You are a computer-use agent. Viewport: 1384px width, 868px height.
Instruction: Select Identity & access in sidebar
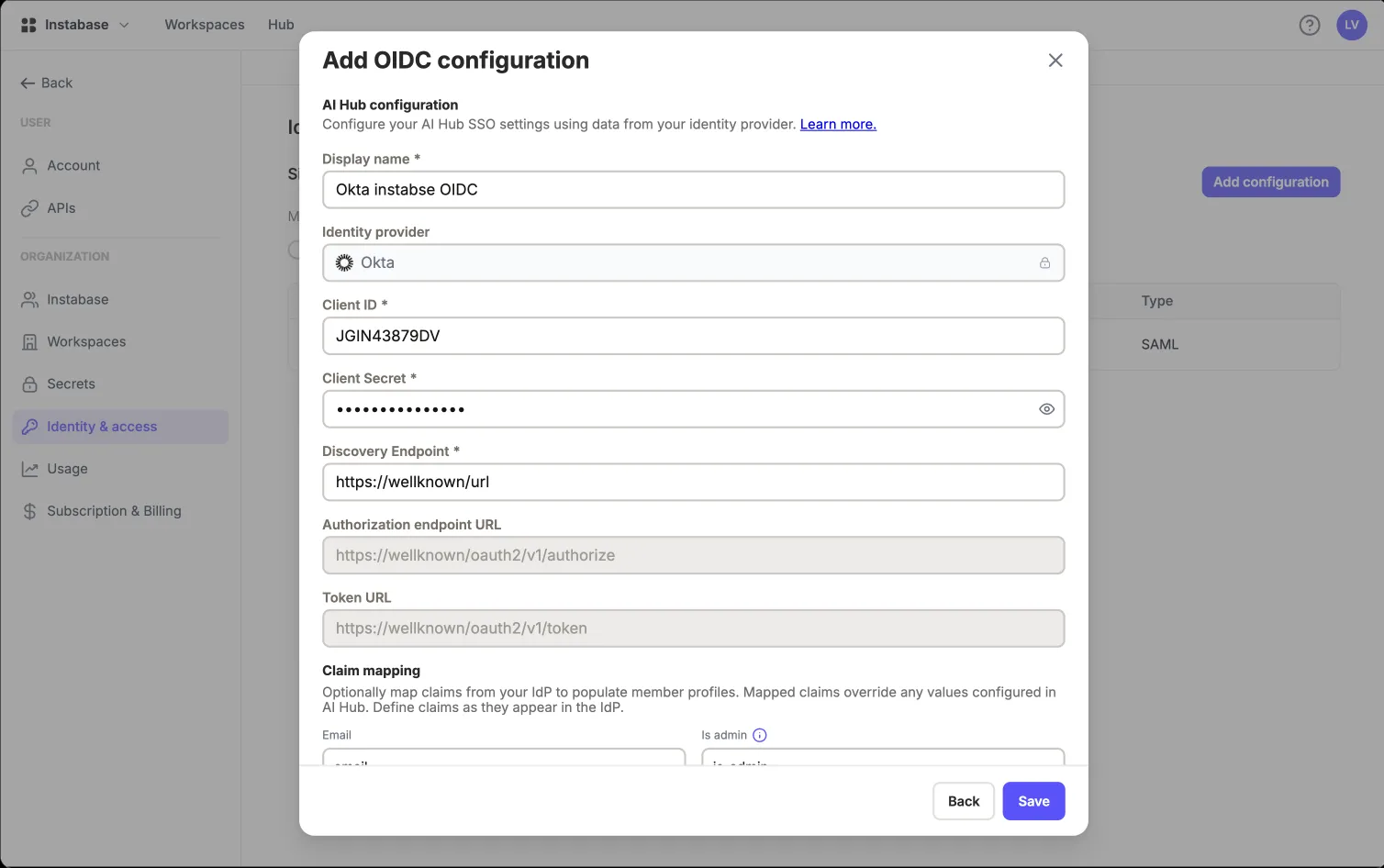click(120, 427)
